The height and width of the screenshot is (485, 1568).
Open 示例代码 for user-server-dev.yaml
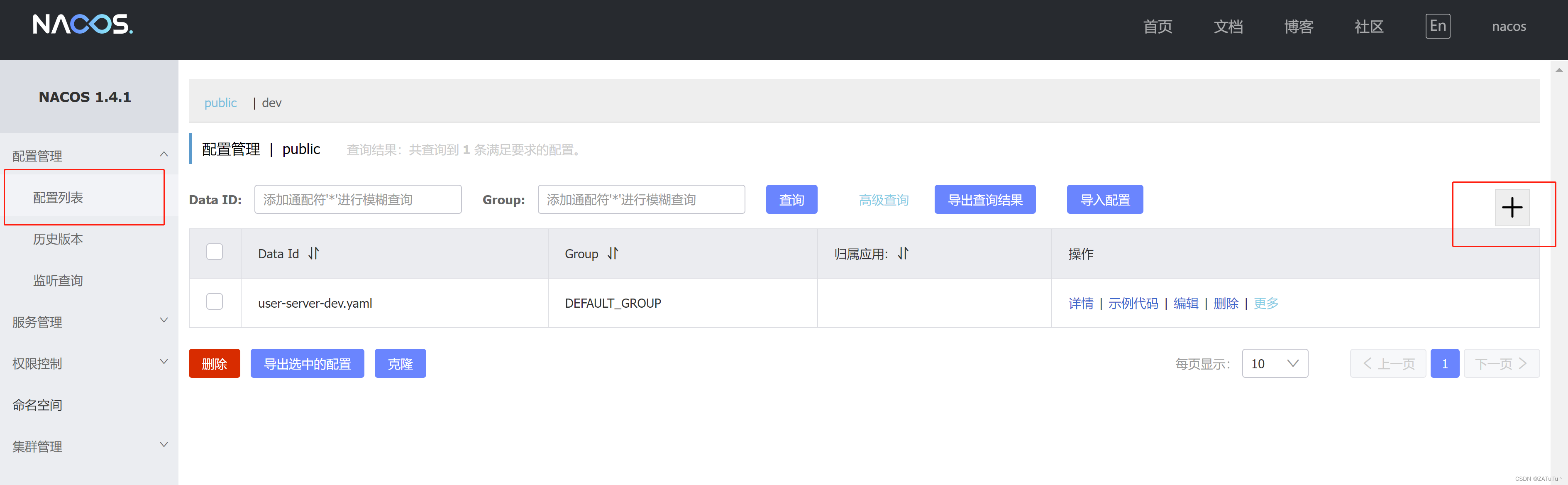[x=1133, y=303]
